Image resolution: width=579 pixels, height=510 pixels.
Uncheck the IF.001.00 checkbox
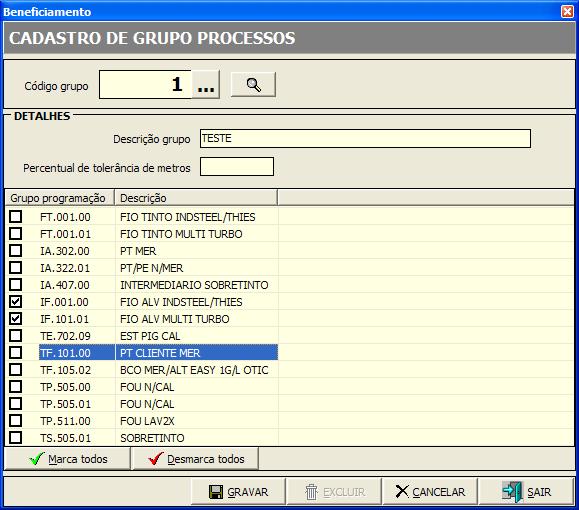pos(16,302)
